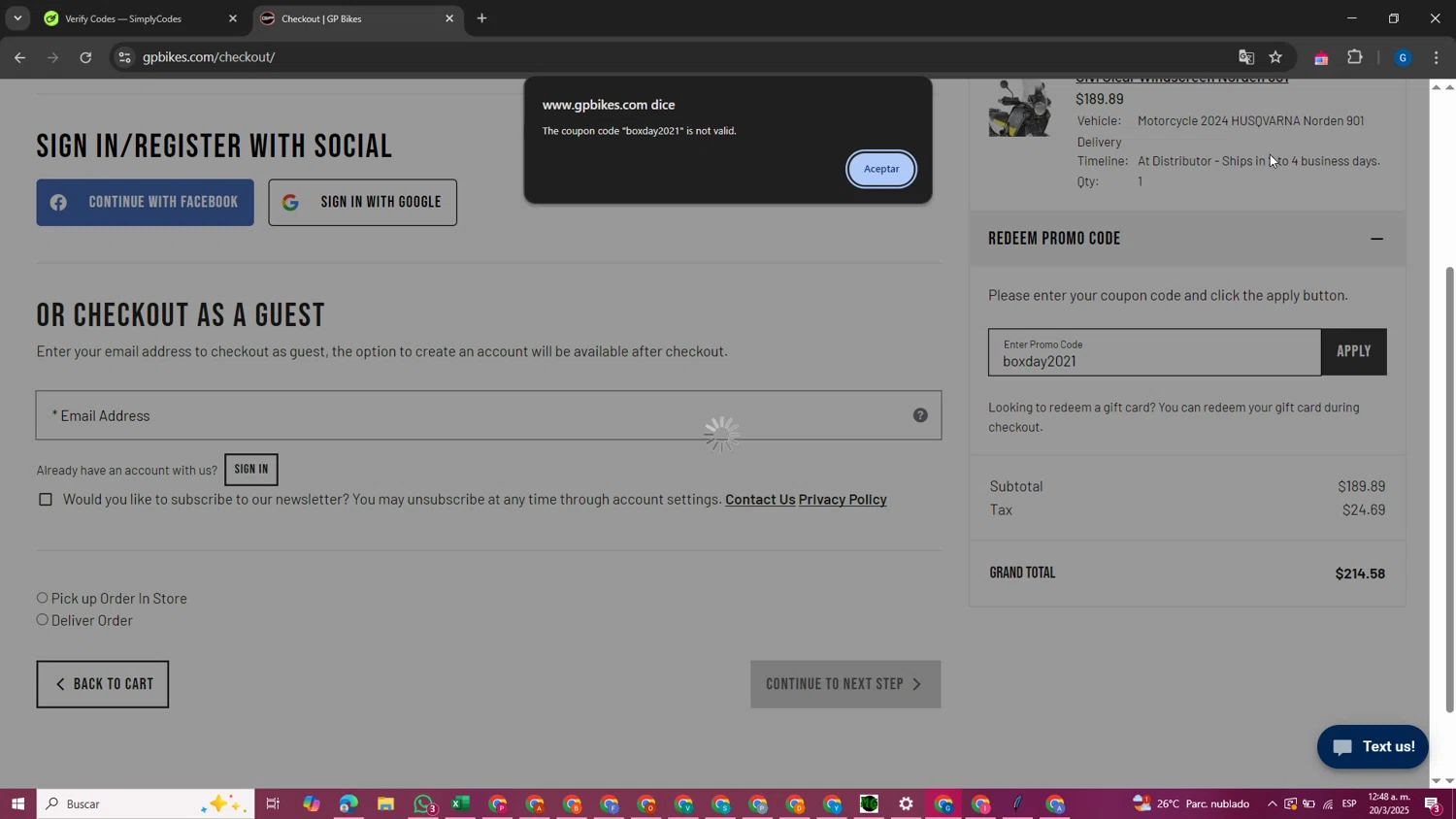1456x819 pixels.
Task: Open Settings gear on the taskbar
Action: tap(906, 803)
